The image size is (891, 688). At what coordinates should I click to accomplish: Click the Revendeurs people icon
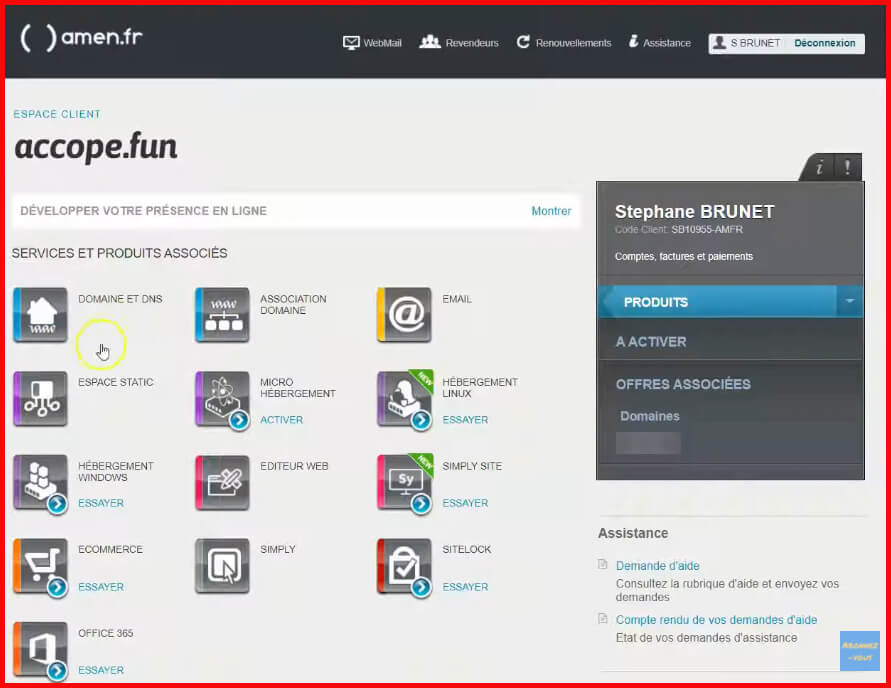pyautogui.click(x=430, y=41)
